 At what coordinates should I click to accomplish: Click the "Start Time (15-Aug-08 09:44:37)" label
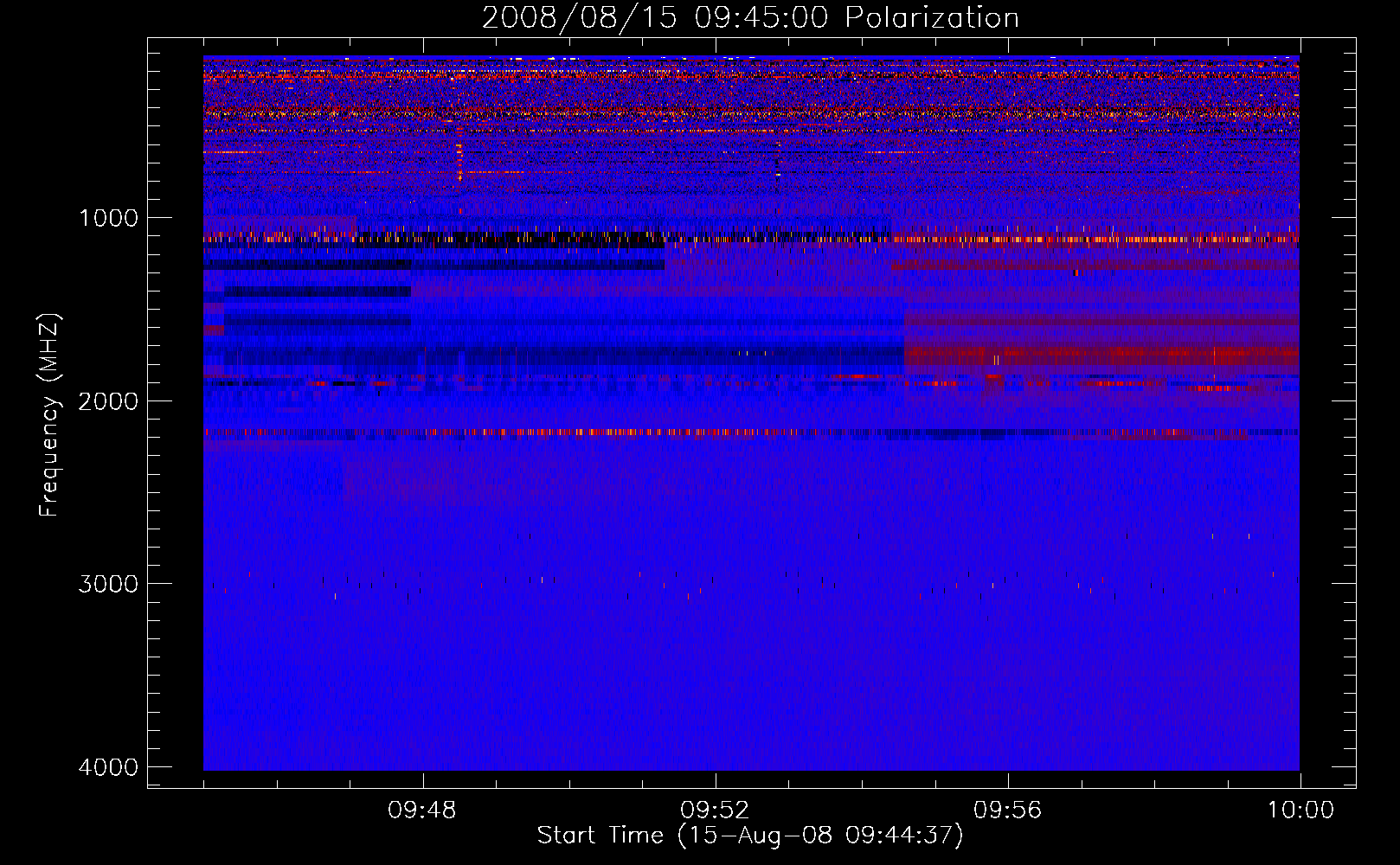[x=750, y=836]
